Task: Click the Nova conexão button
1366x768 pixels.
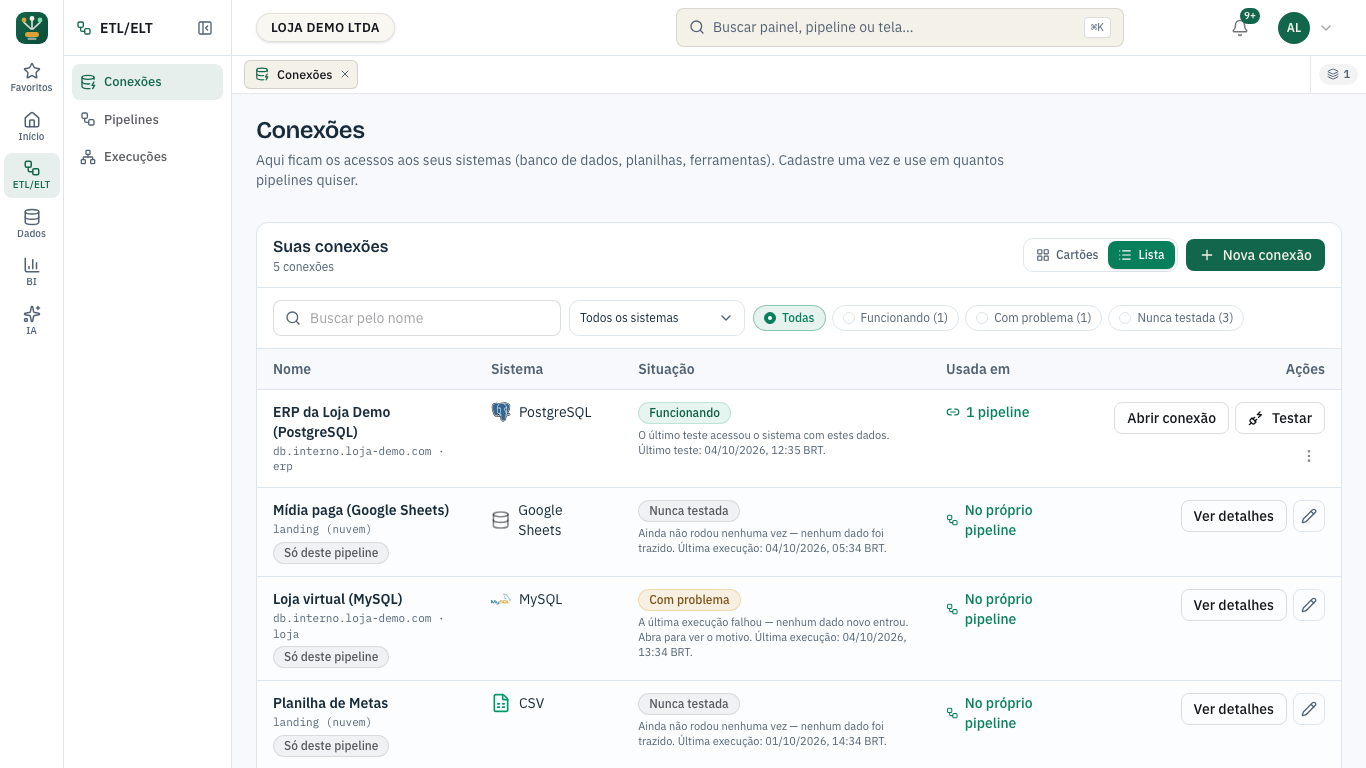Action: tap(1255, 255)
